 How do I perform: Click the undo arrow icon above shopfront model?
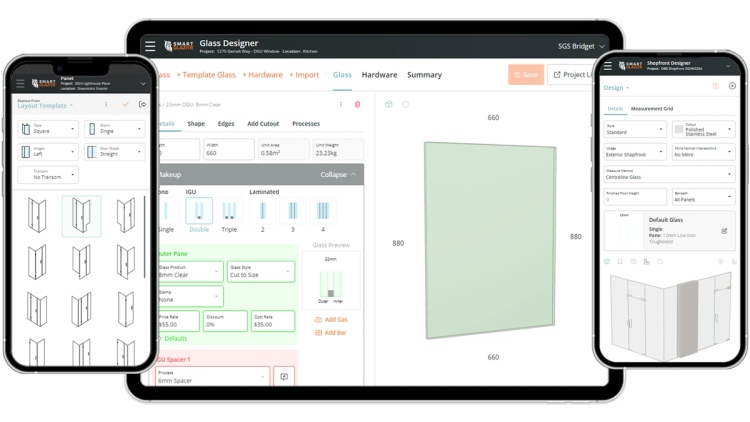click(660, 262)
